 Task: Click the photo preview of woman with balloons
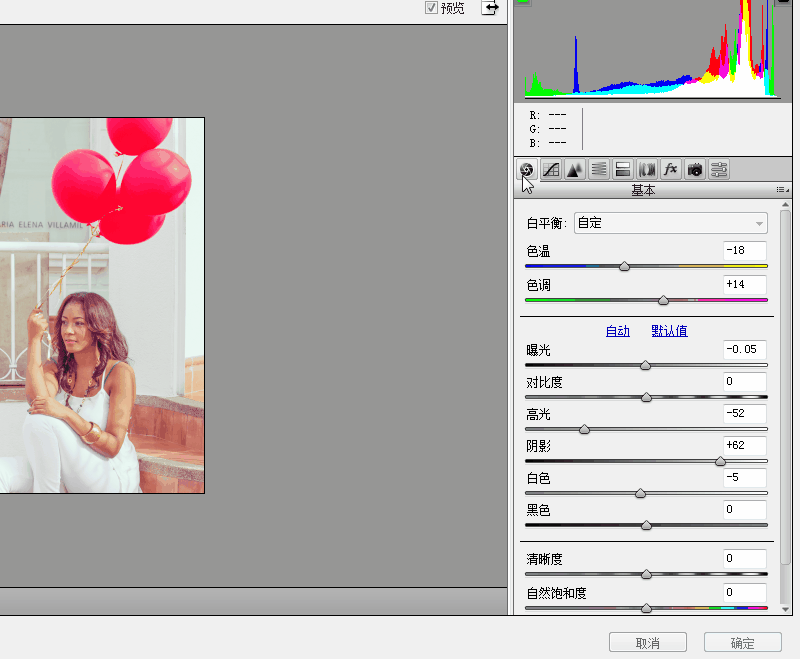coord(102,306)
